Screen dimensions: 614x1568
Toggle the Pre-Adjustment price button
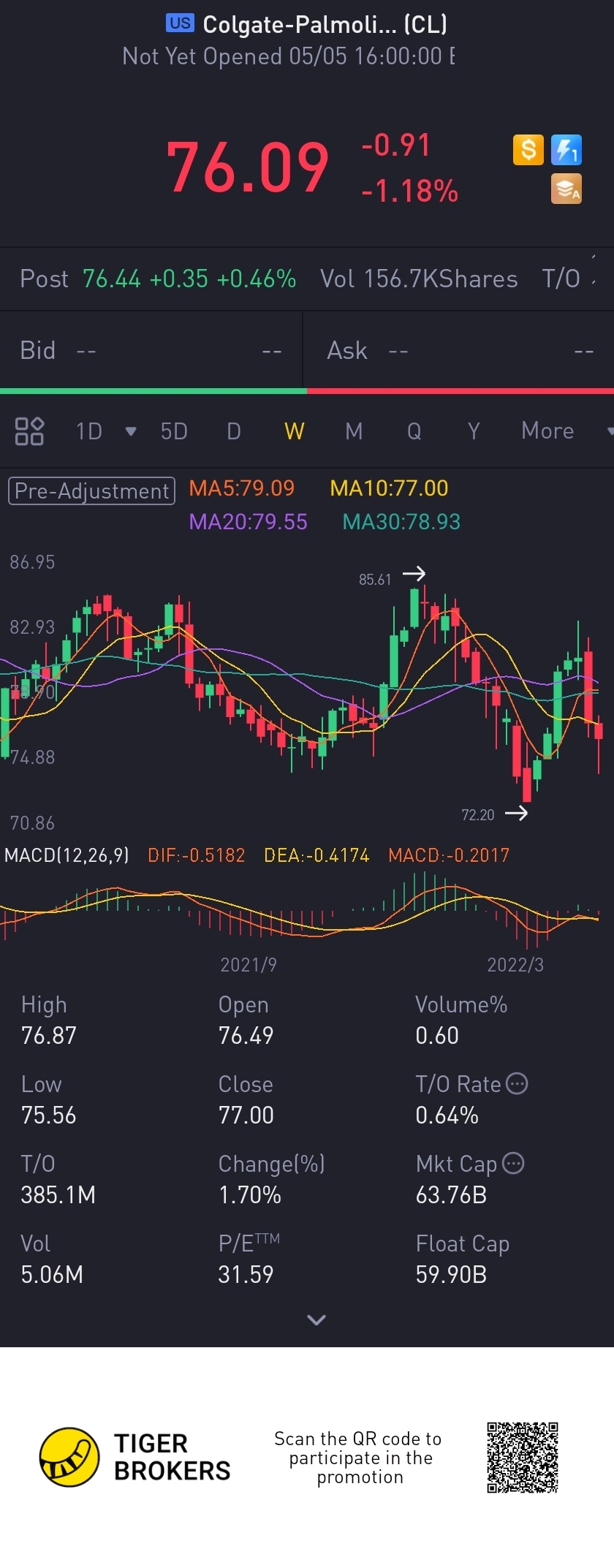coord(91,491)
